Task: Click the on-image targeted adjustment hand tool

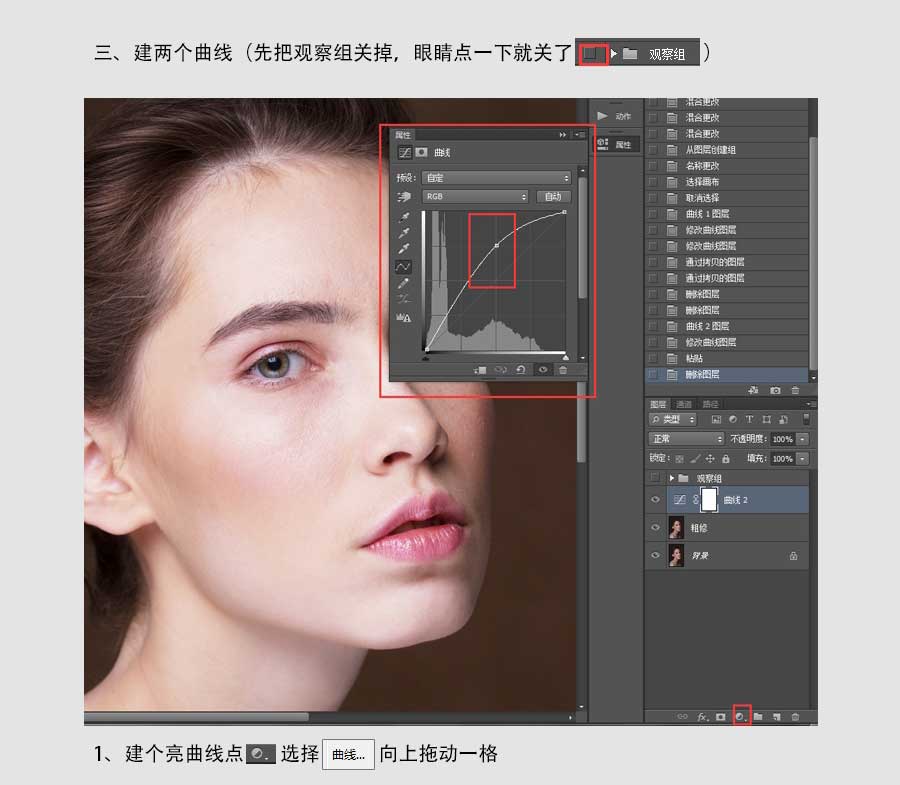Action: [x=404, y=197]
